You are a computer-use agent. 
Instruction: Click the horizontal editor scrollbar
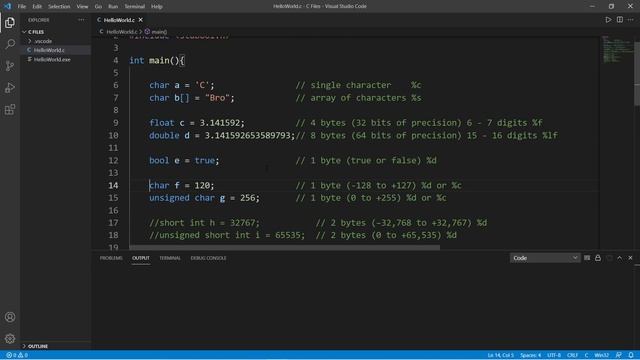pos(284,247)
